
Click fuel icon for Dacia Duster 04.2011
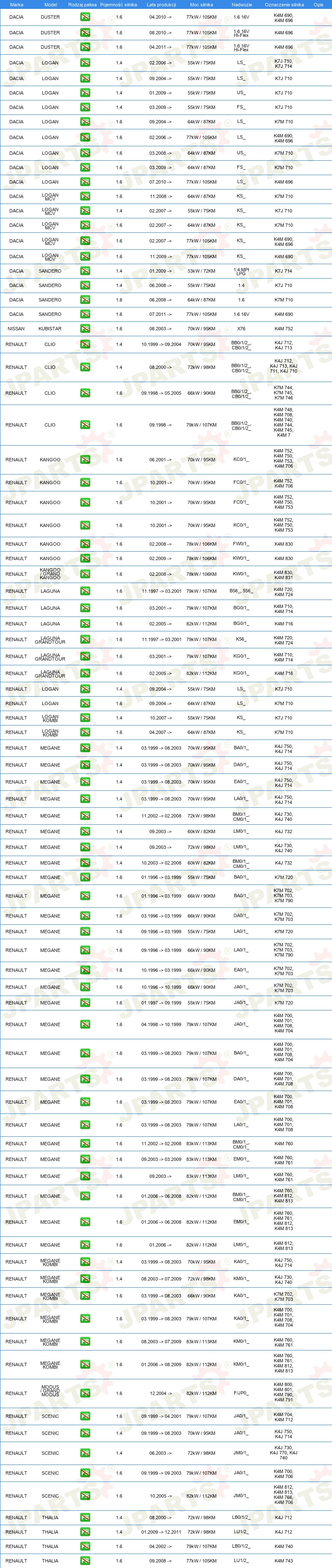(x=84, y=47)
